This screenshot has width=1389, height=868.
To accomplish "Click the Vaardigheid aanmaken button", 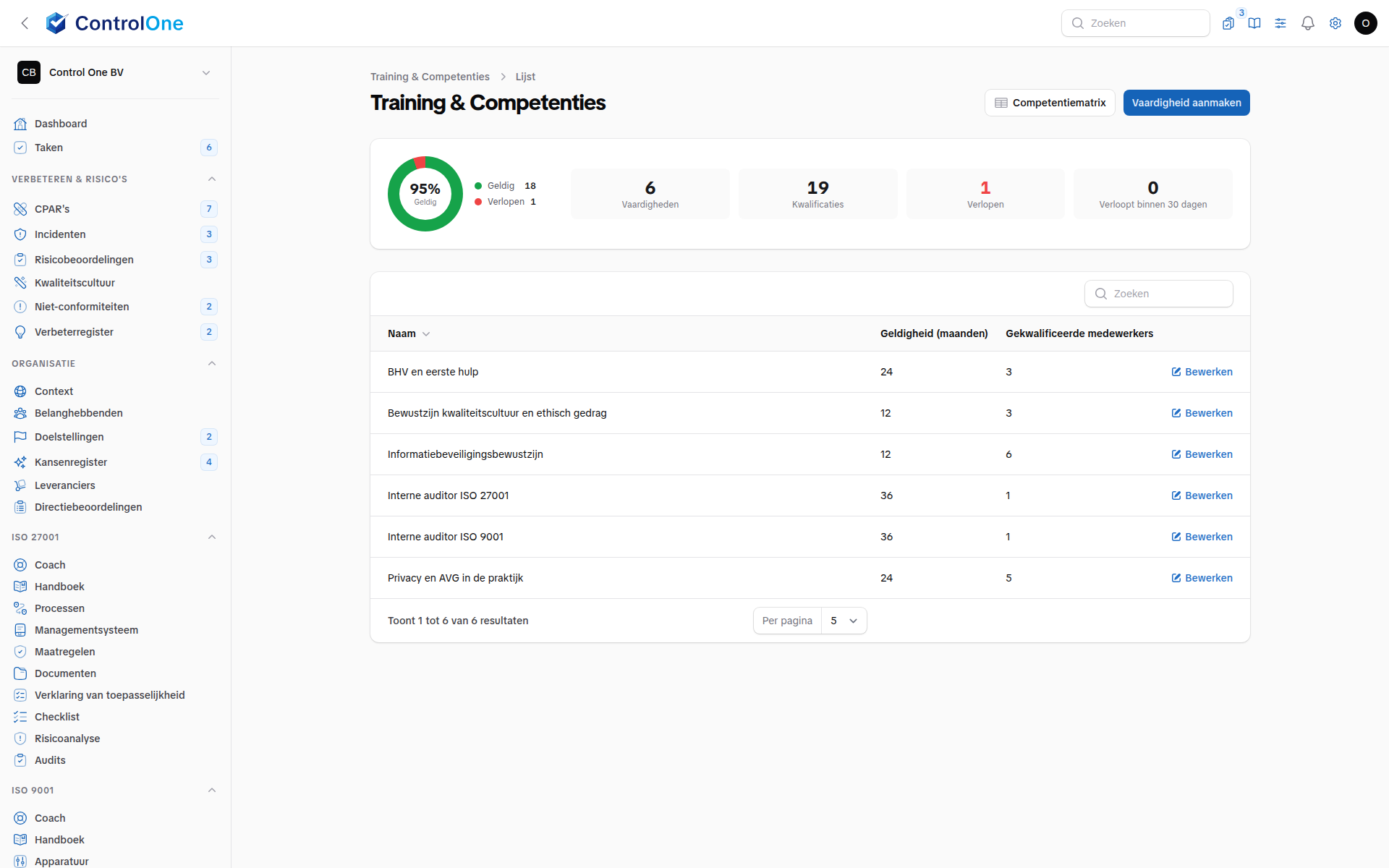I will [1186, 103].
